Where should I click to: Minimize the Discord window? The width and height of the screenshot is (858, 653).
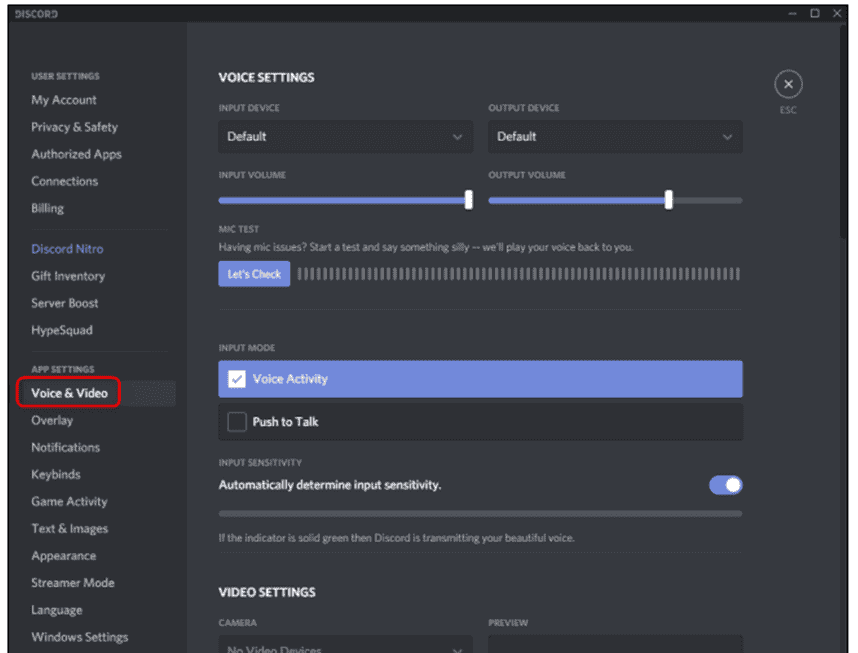(792, 14)
